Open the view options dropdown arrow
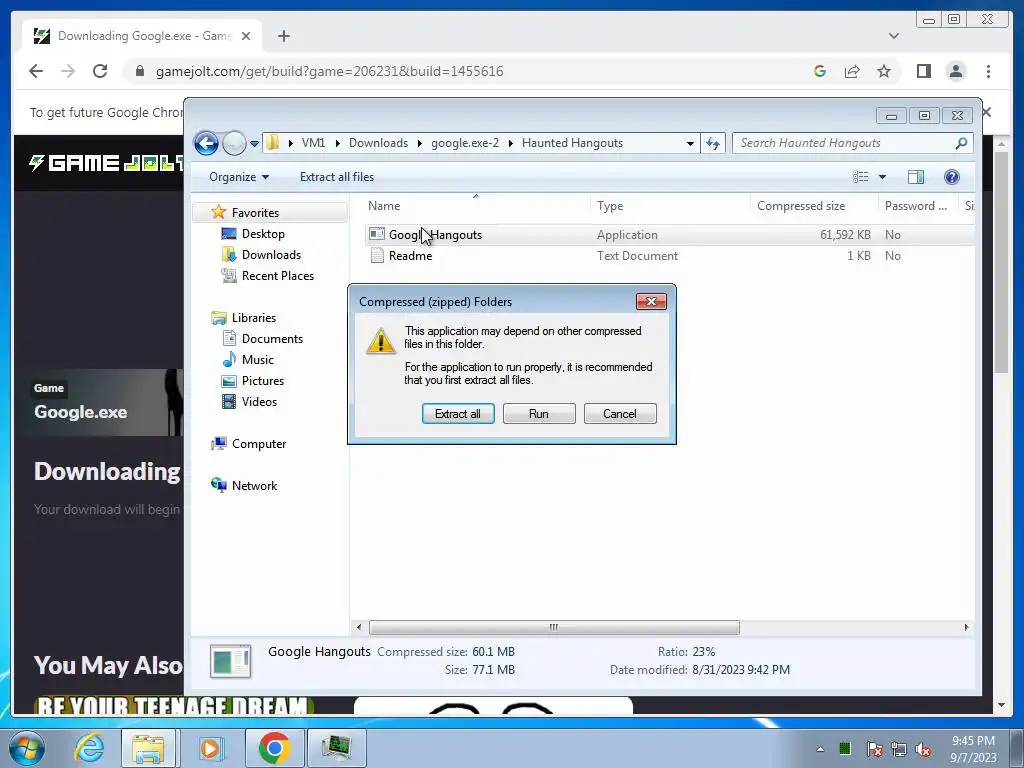 882,177
